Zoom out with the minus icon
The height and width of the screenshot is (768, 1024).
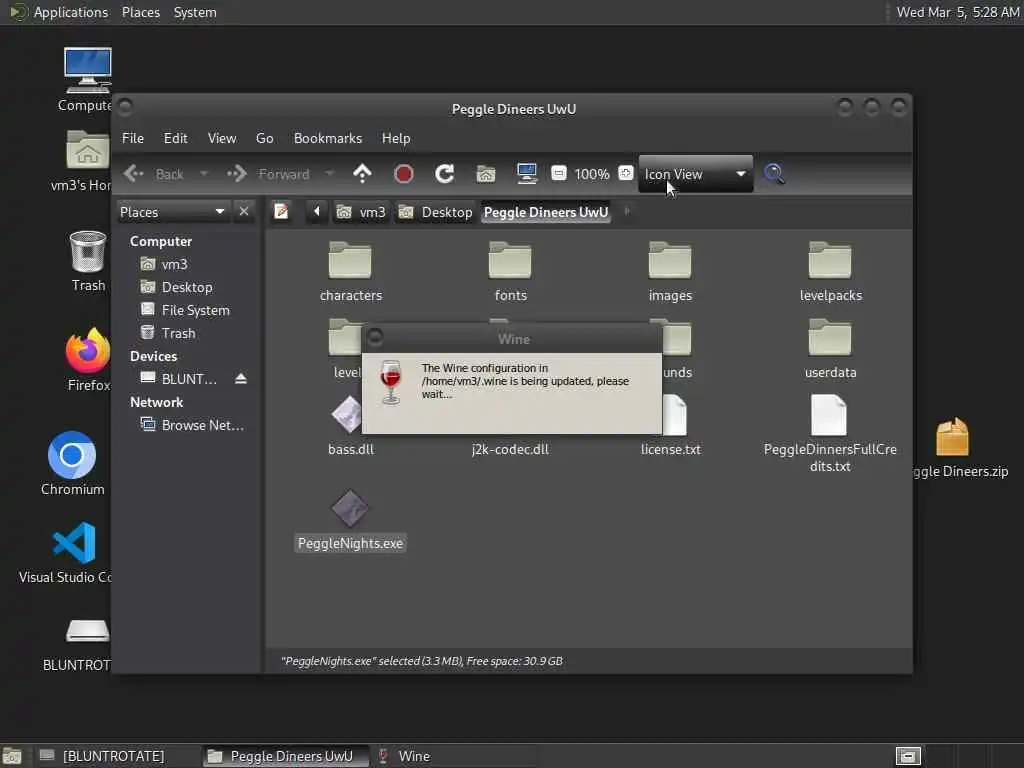pos(558,174)
